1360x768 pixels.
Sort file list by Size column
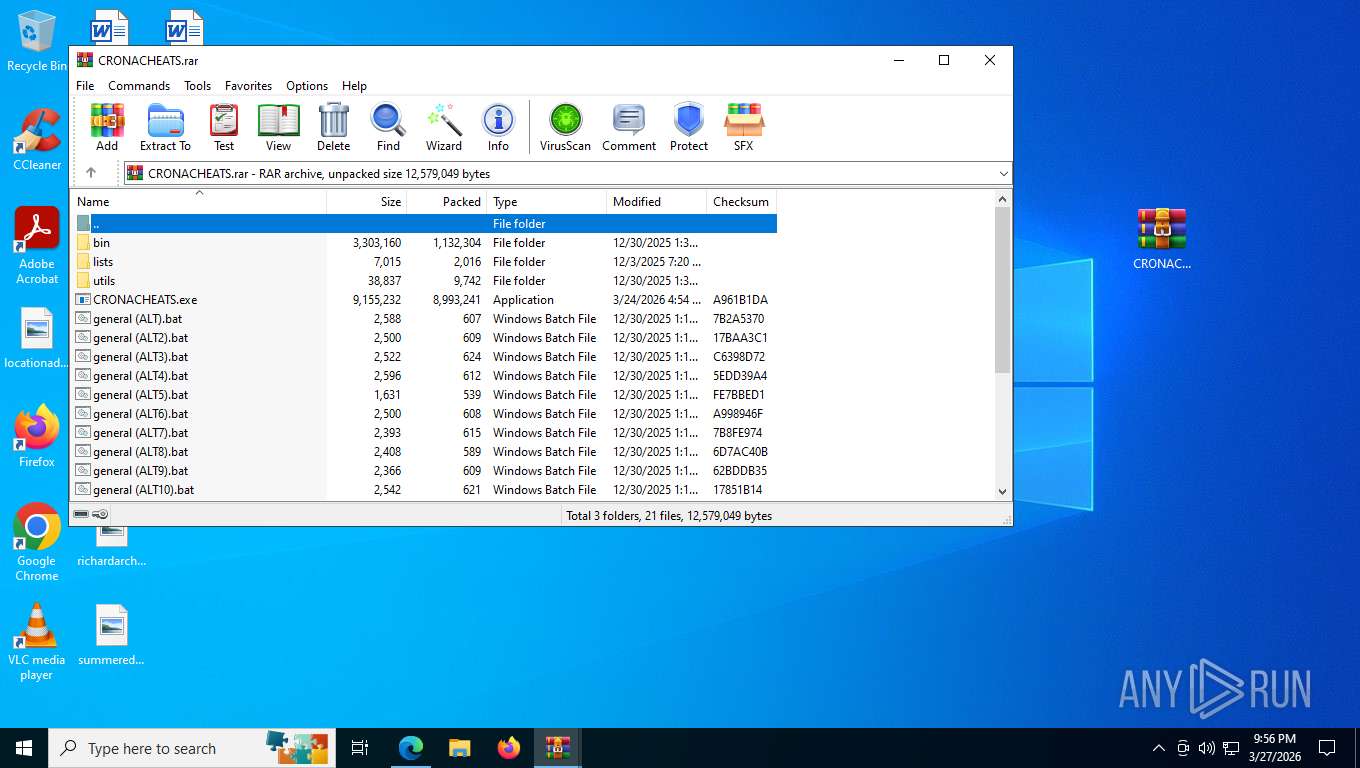pos(367,201)
